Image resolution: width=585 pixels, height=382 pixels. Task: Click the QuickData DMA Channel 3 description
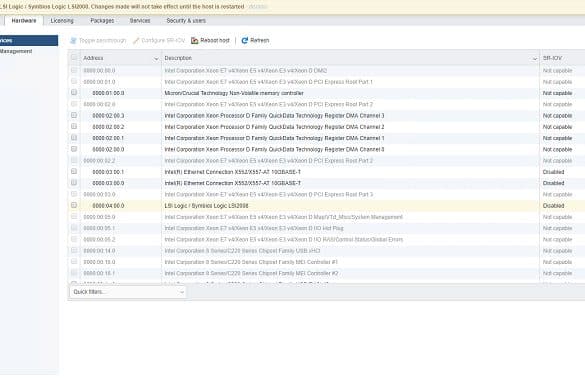click(x=274, y=116)
